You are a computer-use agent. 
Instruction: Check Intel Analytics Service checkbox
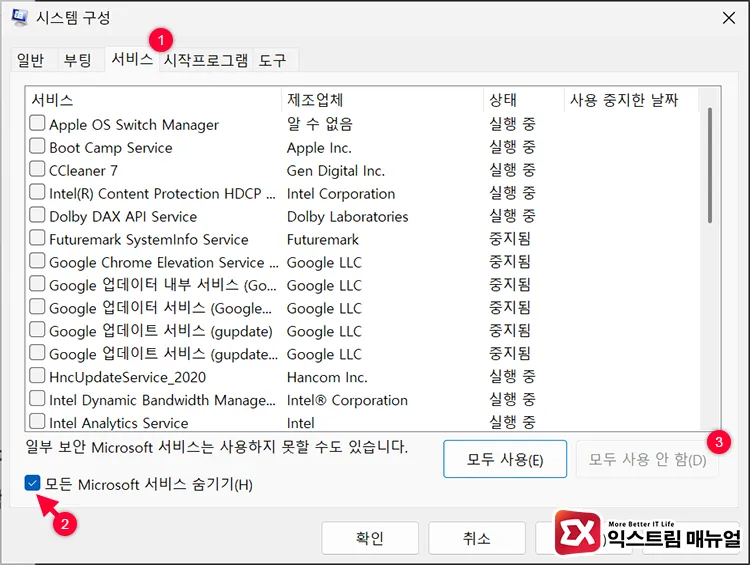pyautogui.click(x=37, y=421)
